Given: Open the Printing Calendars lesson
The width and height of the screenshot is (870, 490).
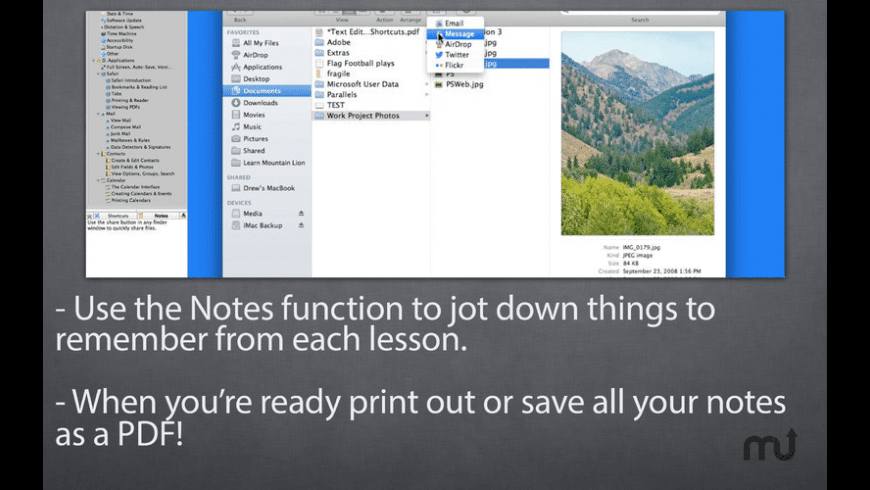Looking at the screenshot, I should tap(131, 200).
